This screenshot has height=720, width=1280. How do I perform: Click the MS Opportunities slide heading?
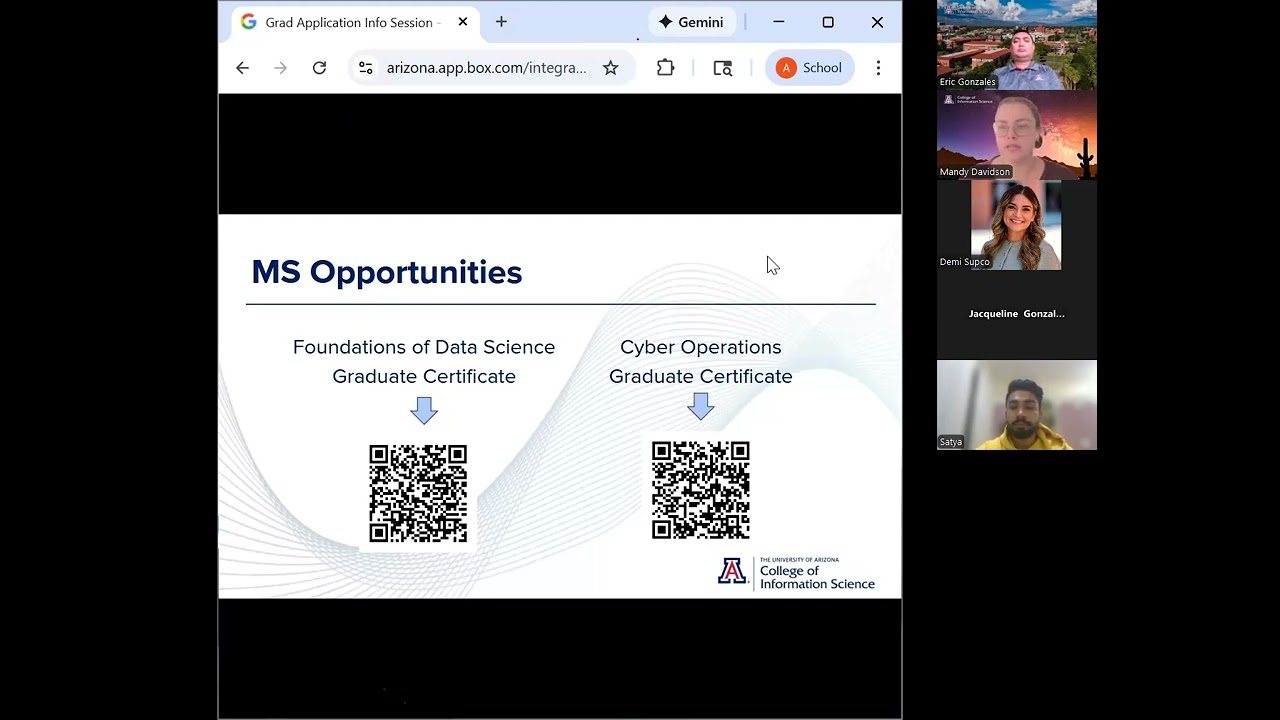(x=387, y=272)
